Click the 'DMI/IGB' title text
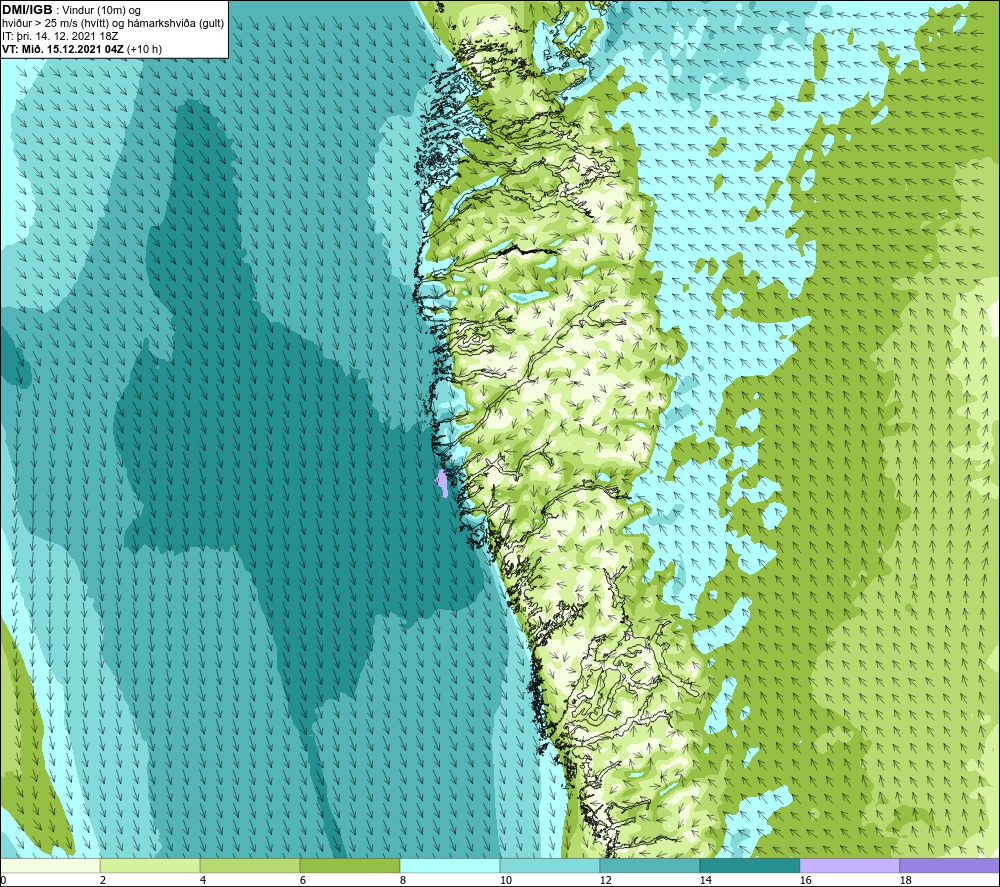This screenshot has width=1000, height=887. (27, 10)
